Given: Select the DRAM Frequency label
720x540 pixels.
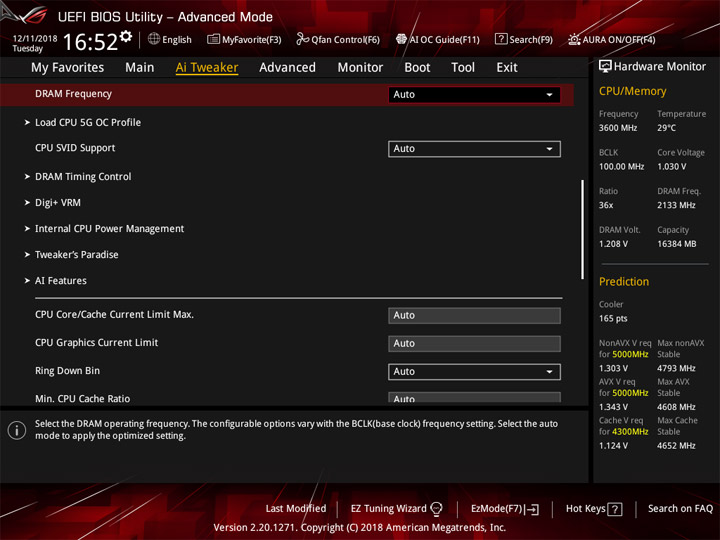Looking at the screenshot, I should point(73,94).
